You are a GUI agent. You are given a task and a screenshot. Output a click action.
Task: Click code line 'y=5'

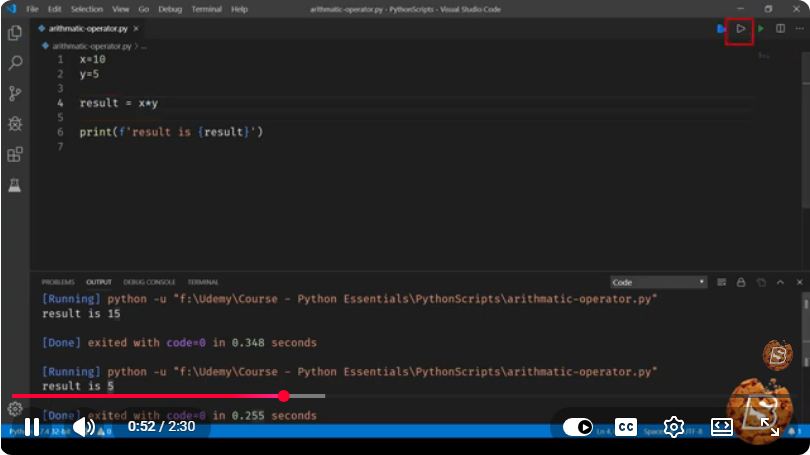[89, 74]
